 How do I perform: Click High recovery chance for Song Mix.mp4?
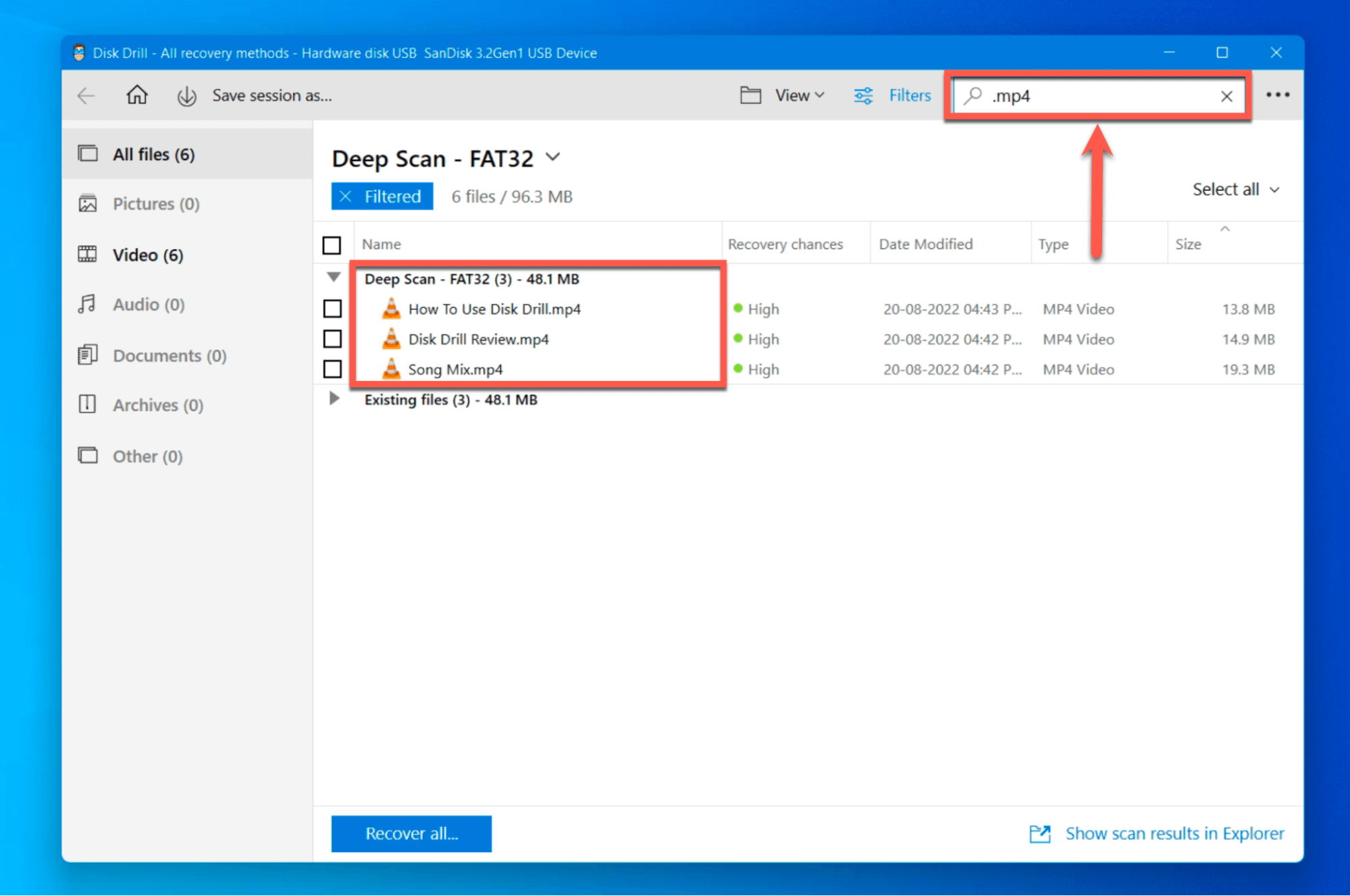(756, 369)
